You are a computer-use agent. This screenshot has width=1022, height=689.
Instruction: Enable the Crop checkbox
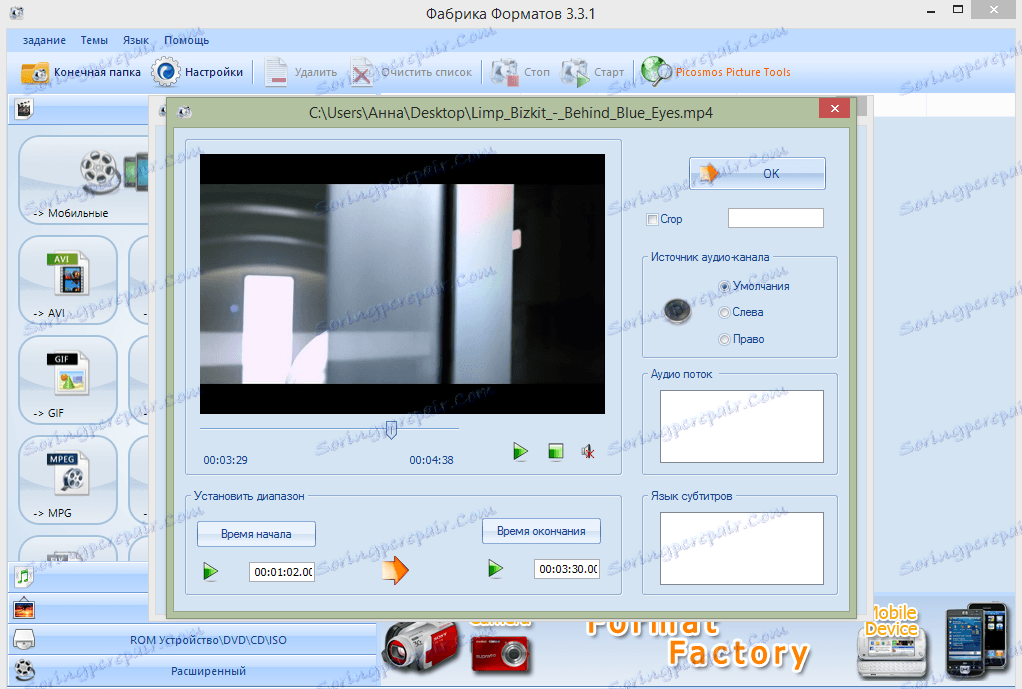point(652,220)
